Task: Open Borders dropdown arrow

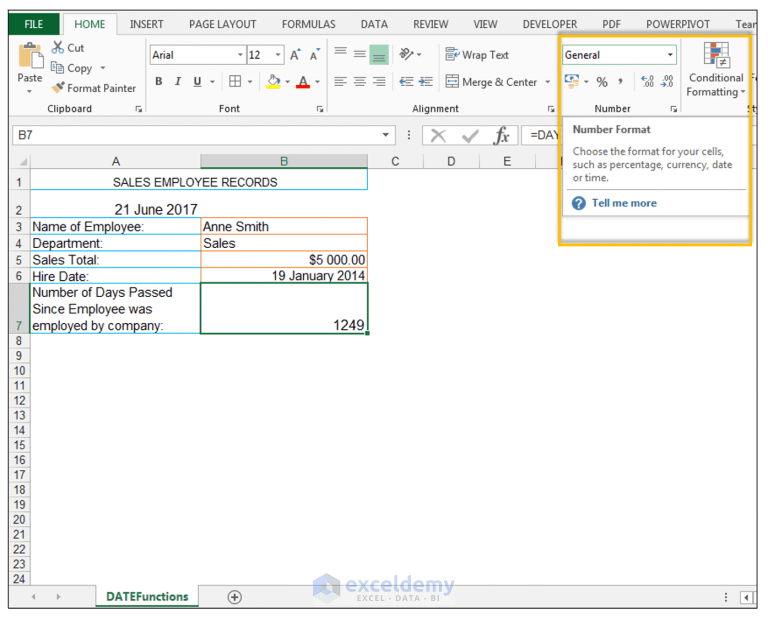Action: pos(250,81)
